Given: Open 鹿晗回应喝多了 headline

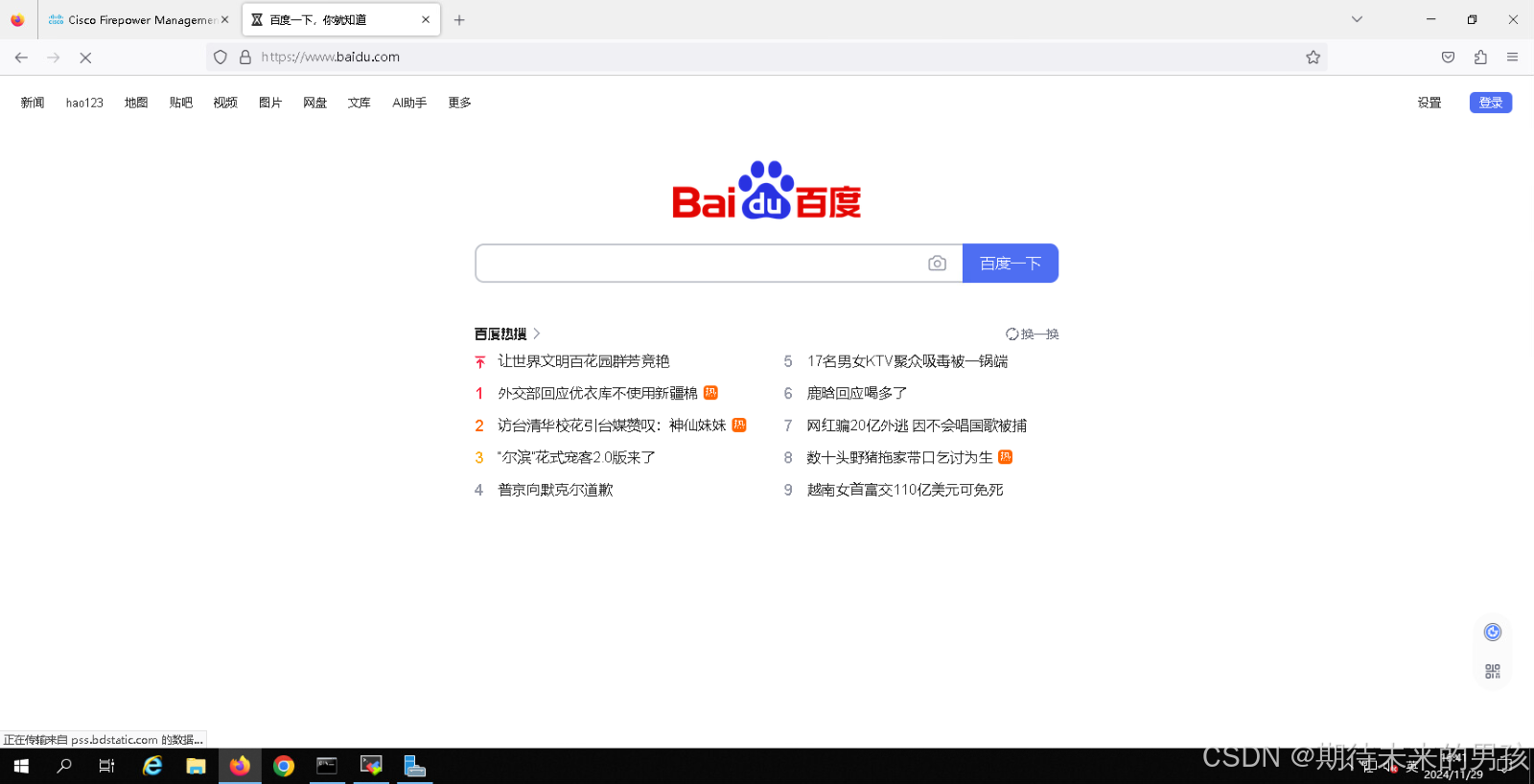Looking at the screenshot, I should pyautogui.click(x=857, y=393).
